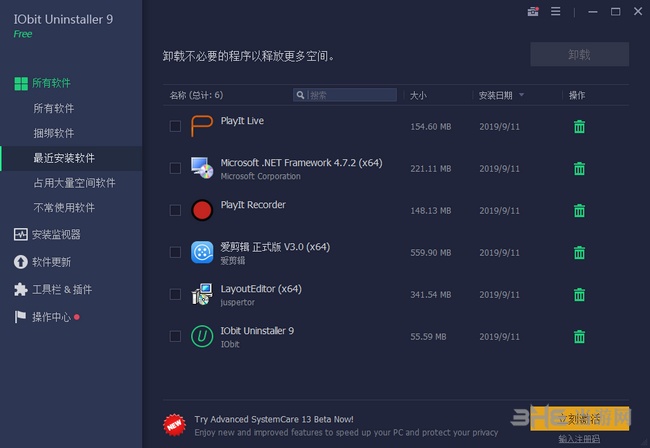Click the 工具栏 & 插件 puzzle icon
This screenshot has width=650, height=448.
tap(21, 289)
